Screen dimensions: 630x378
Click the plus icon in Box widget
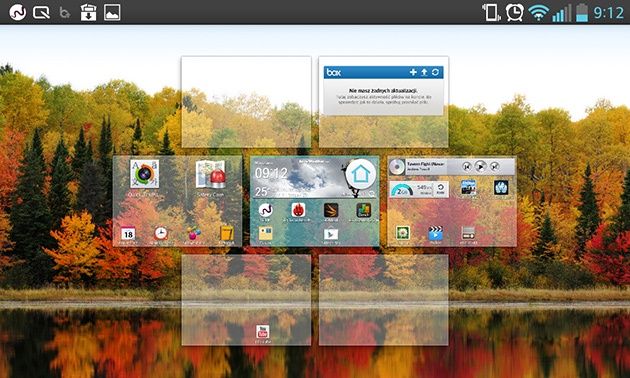[x=413, y=72]
